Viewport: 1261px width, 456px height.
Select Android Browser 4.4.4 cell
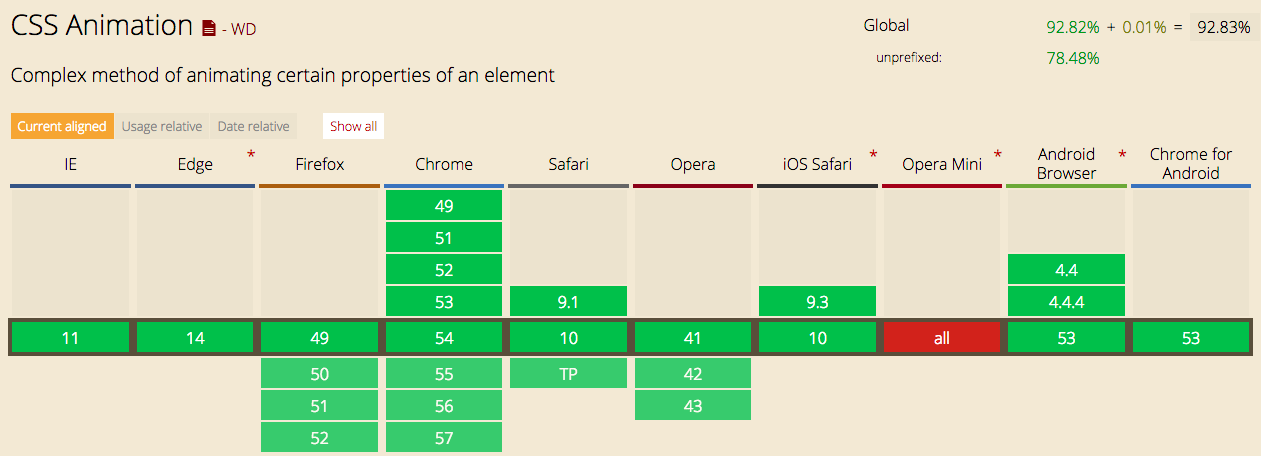pyautogui.click(x=1066, y=302)
